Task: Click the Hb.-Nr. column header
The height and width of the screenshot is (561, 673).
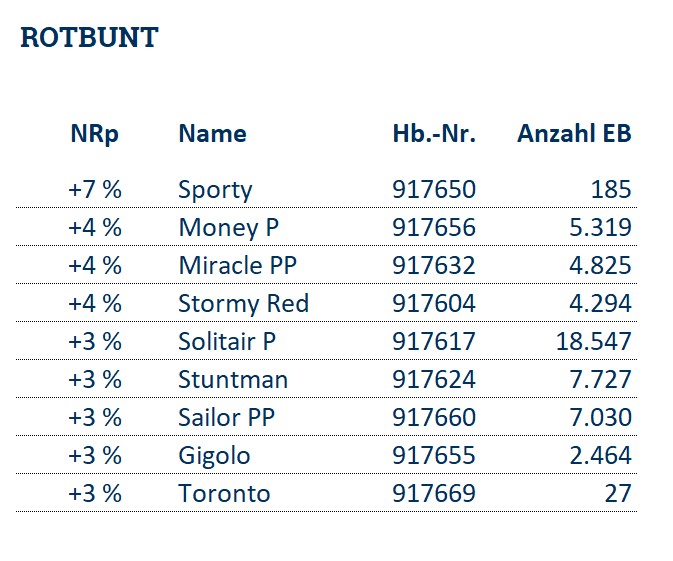Action: [x=434, y=134]
